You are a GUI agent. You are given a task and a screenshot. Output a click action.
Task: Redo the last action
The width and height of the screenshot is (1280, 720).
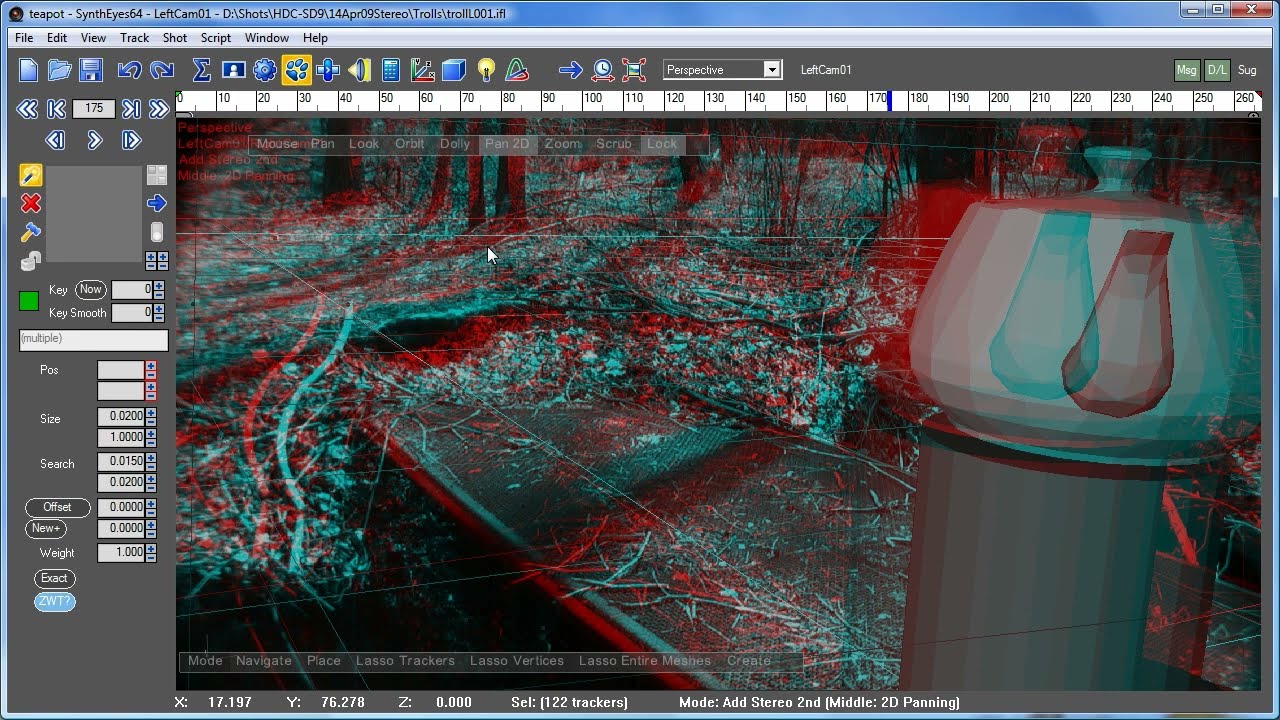(x=161, y=70)
